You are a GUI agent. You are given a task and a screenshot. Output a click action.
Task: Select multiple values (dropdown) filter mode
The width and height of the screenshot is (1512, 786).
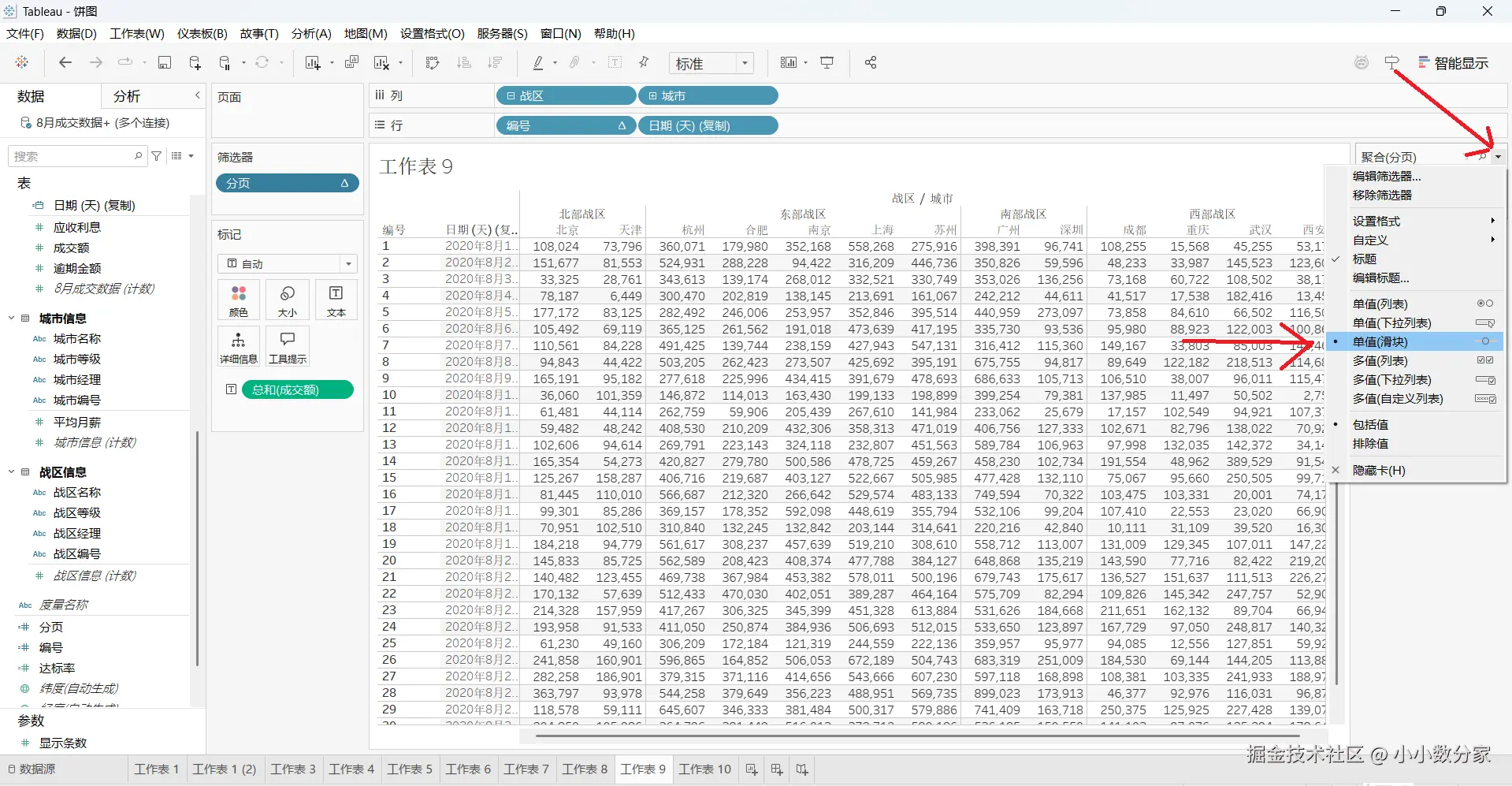click(x=1415, y=379)
